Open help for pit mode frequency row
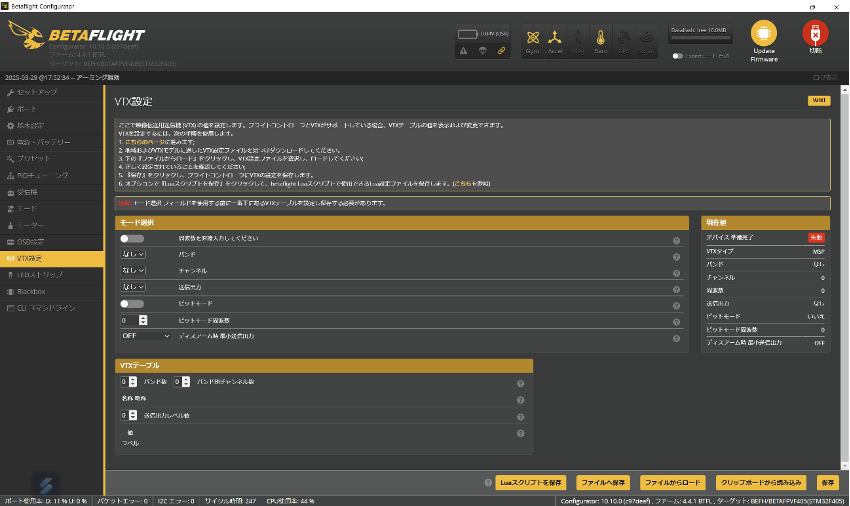850x506 pixels. pos(677,322)
